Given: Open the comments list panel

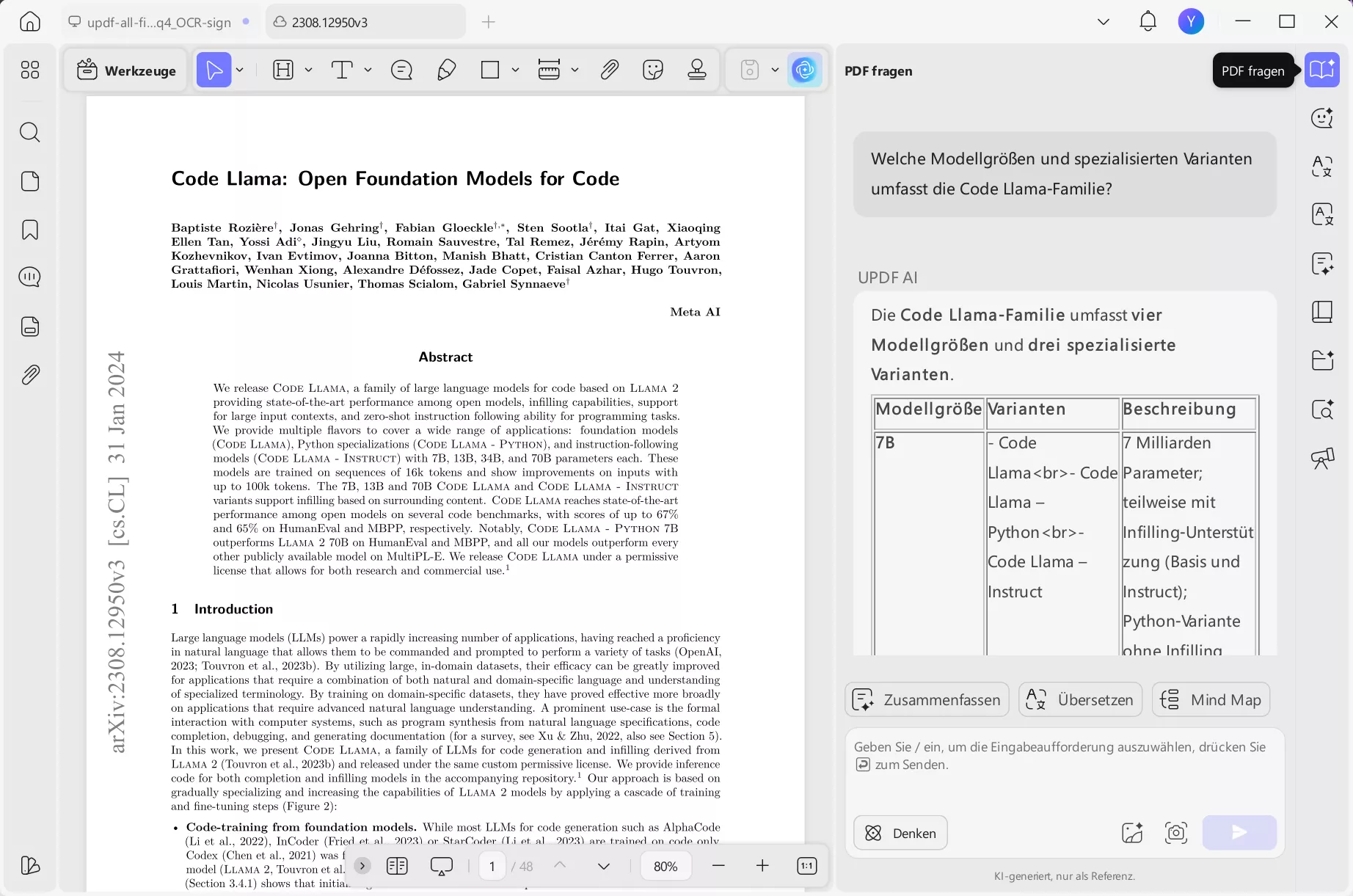Looking at the screenshot, I should [30, 277].
